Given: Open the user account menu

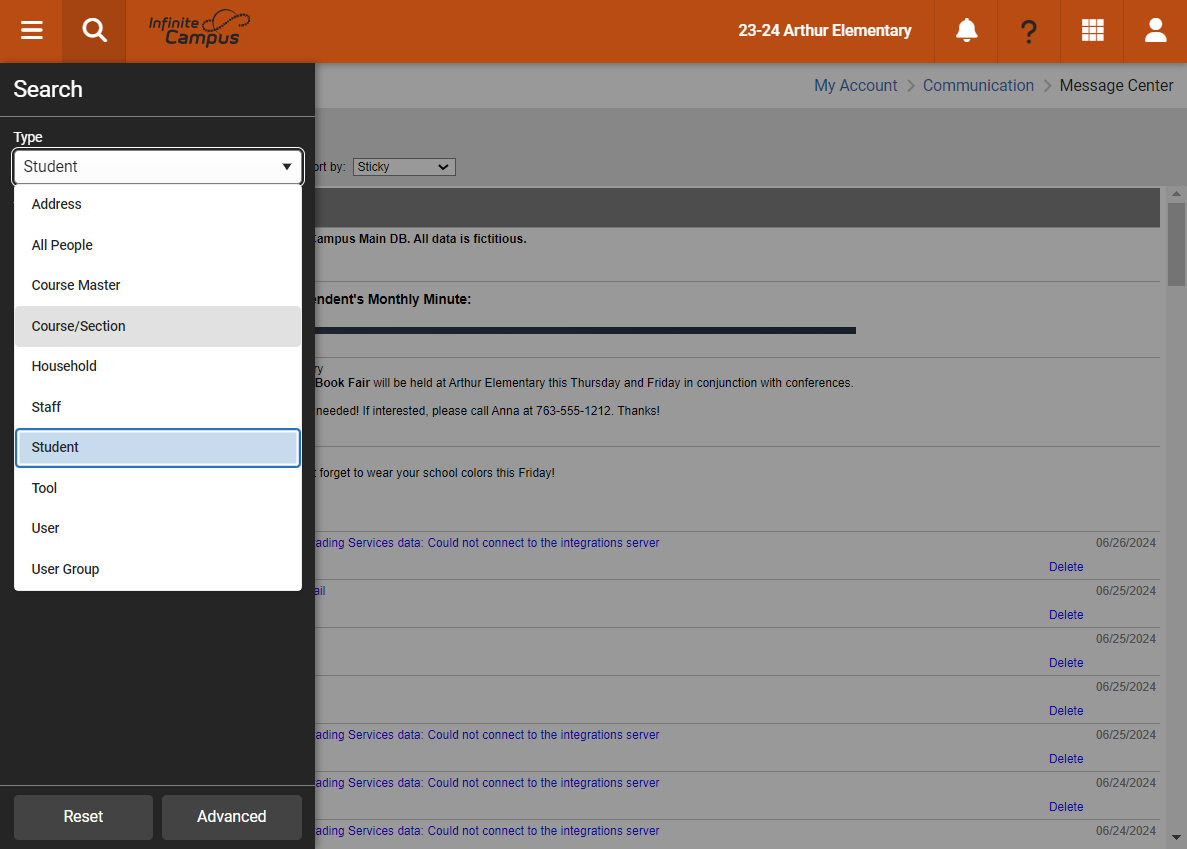Looking at the screenshot, I should coord(1155,31).
